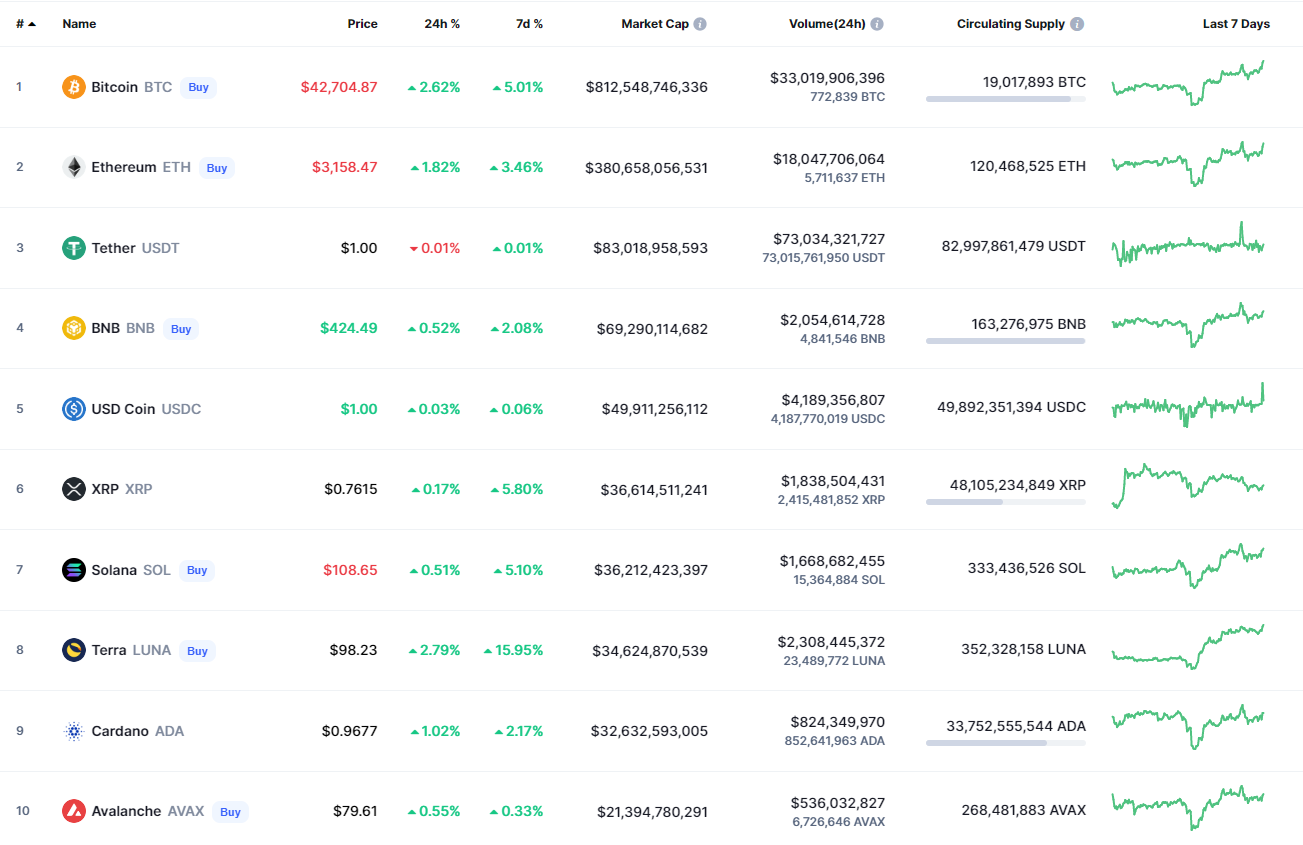This screenshot has width=1303, height=845.
Task: Open the Cardano name link
Action: (x=120, y=731)
